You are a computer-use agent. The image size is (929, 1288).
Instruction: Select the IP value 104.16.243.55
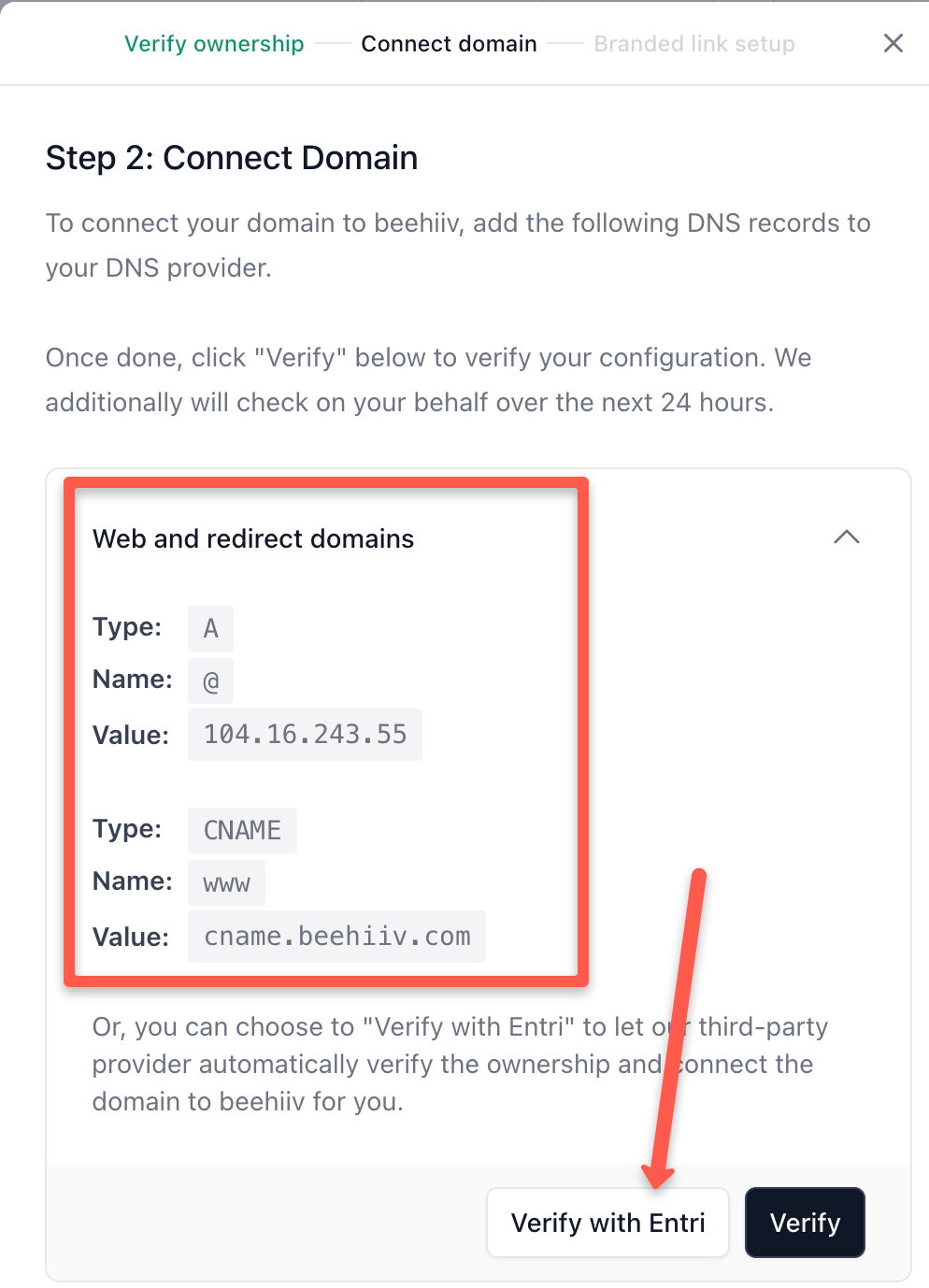pyautogui.click(x=305, y=735)
